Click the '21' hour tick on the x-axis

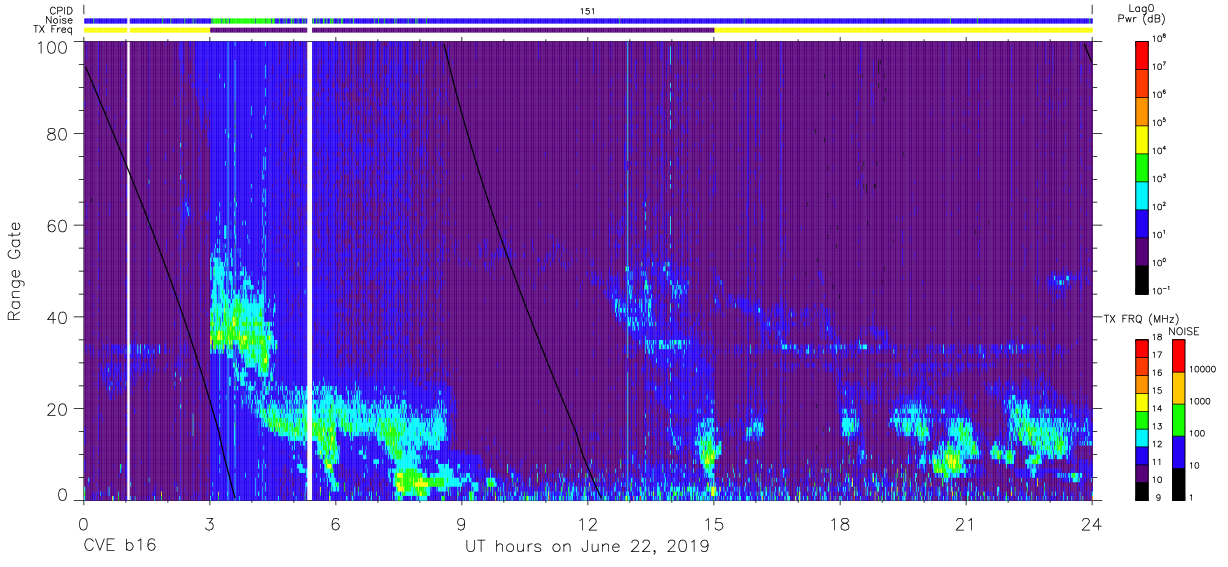(966, 524)
